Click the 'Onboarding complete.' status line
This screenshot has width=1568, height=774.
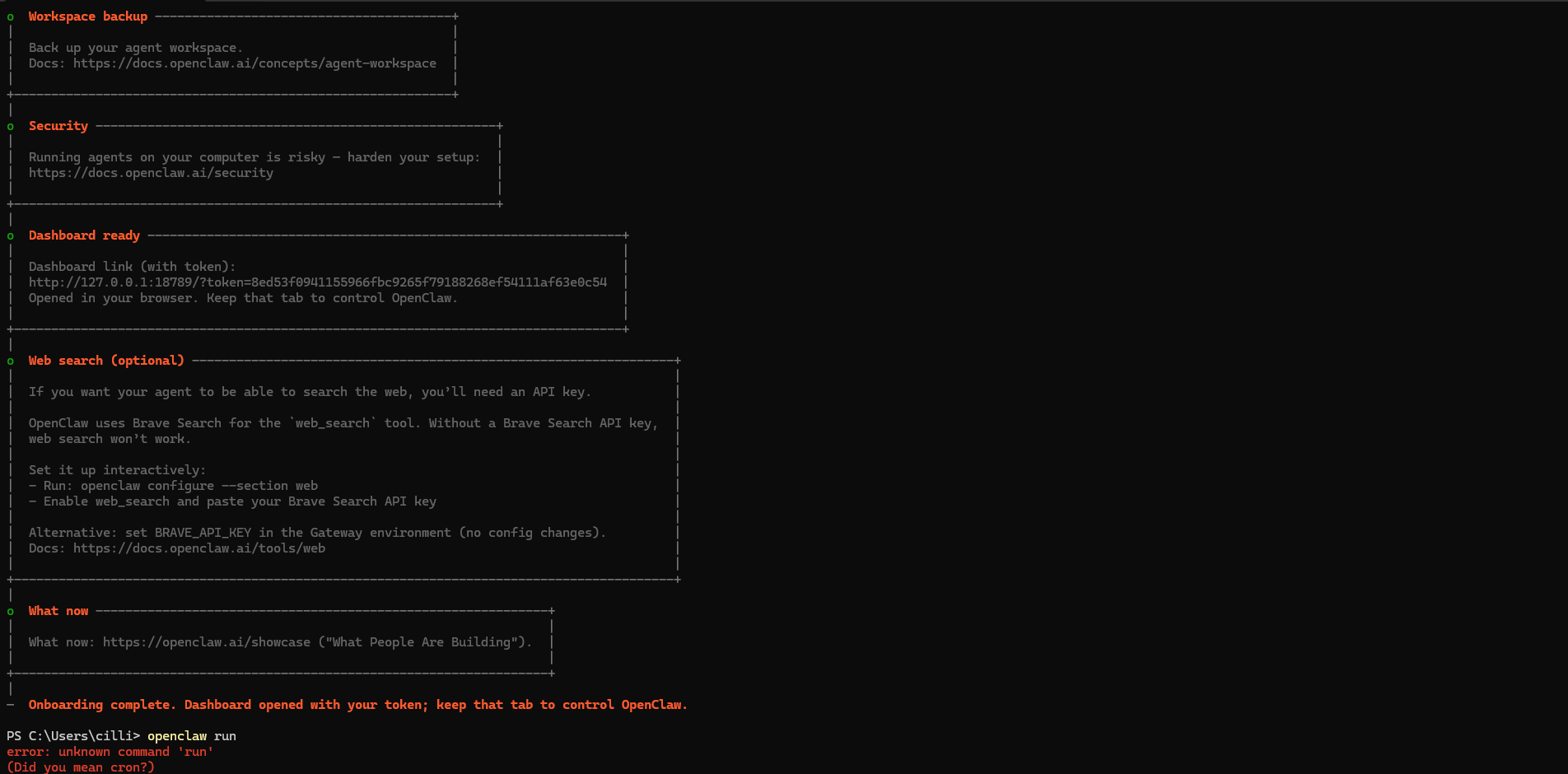coord(357,705)
